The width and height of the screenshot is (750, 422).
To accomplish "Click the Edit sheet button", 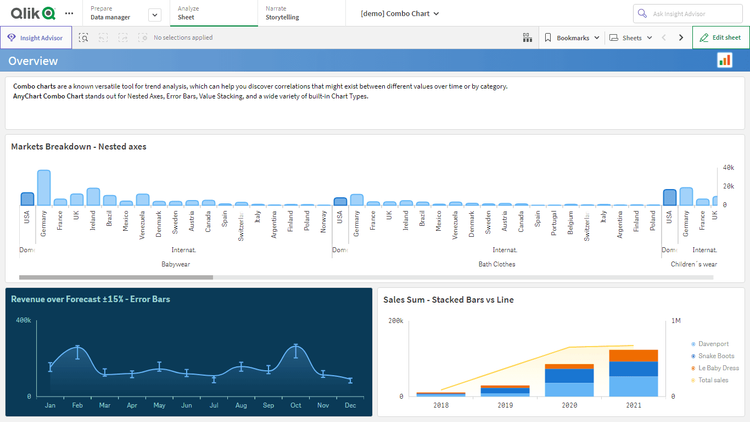I will tap(720, 37).
